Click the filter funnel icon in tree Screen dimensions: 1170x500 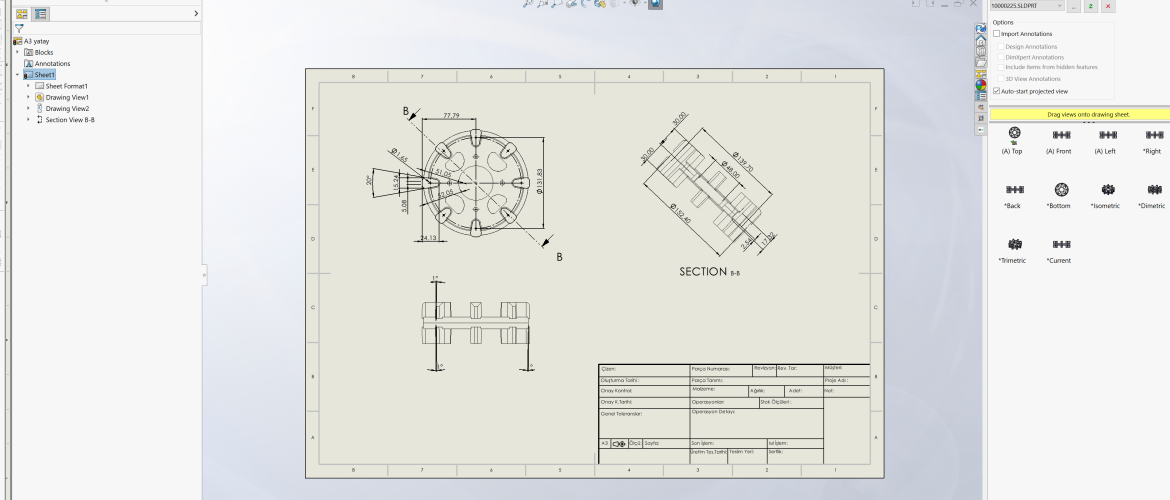pos(18,29)
